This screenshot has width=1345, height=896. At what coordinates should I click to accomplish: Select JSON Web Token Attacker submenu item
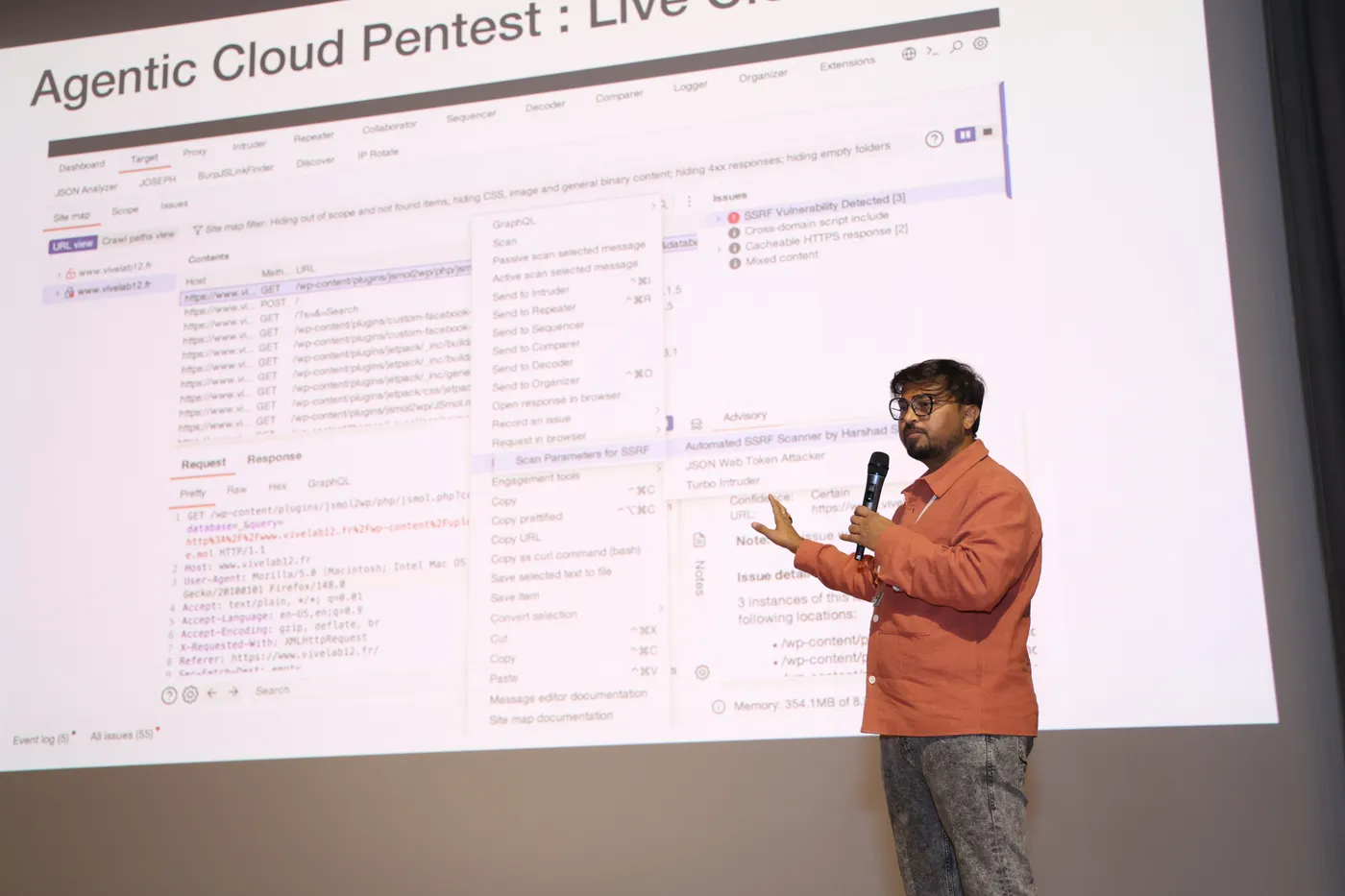755,460
